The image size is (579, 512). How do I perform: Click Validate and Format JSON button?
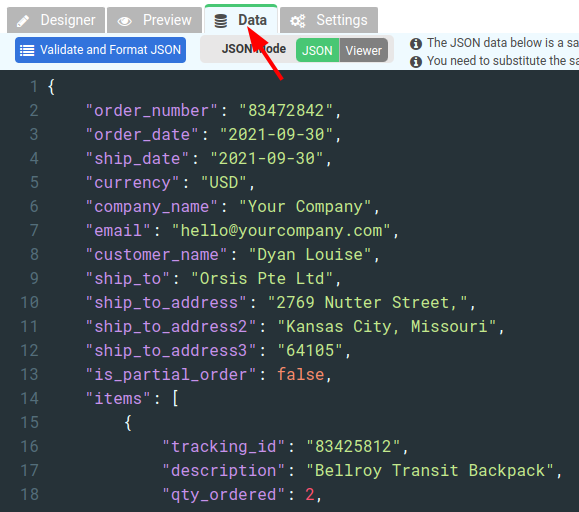tap(100, 50)
